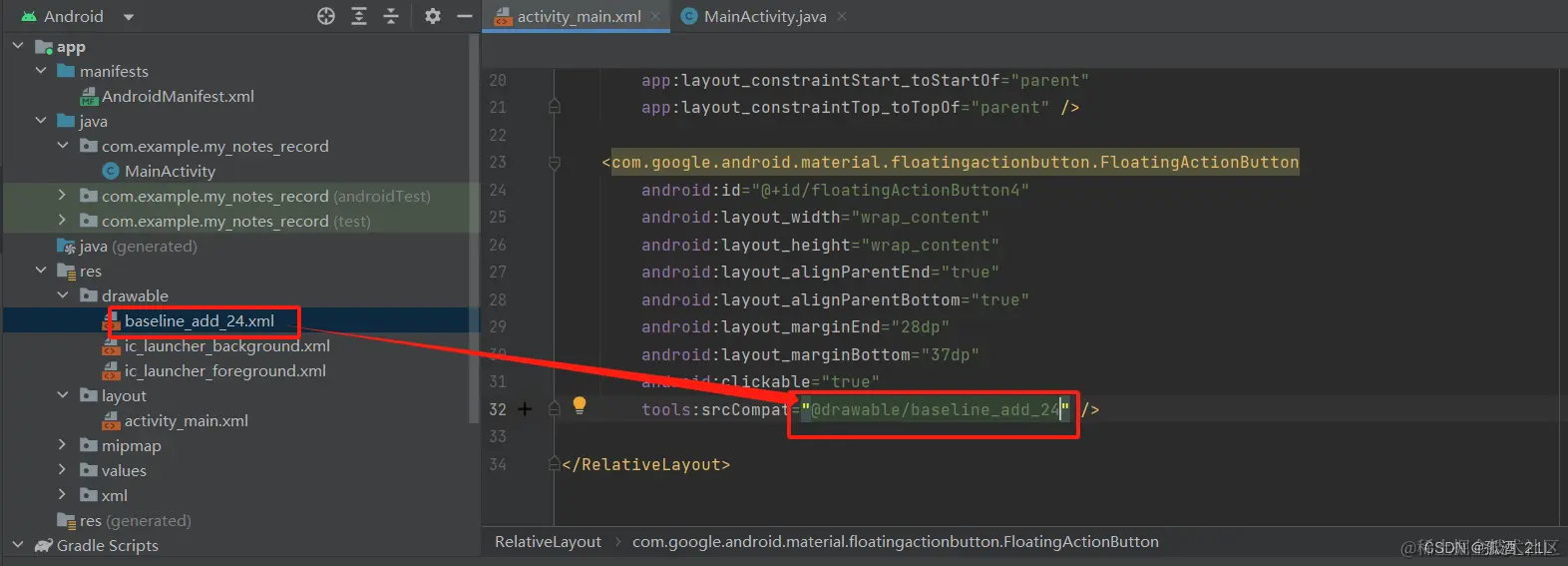Expand the values folder
Viewport: 1568px width, 566px height.
(x=63, y=470)
